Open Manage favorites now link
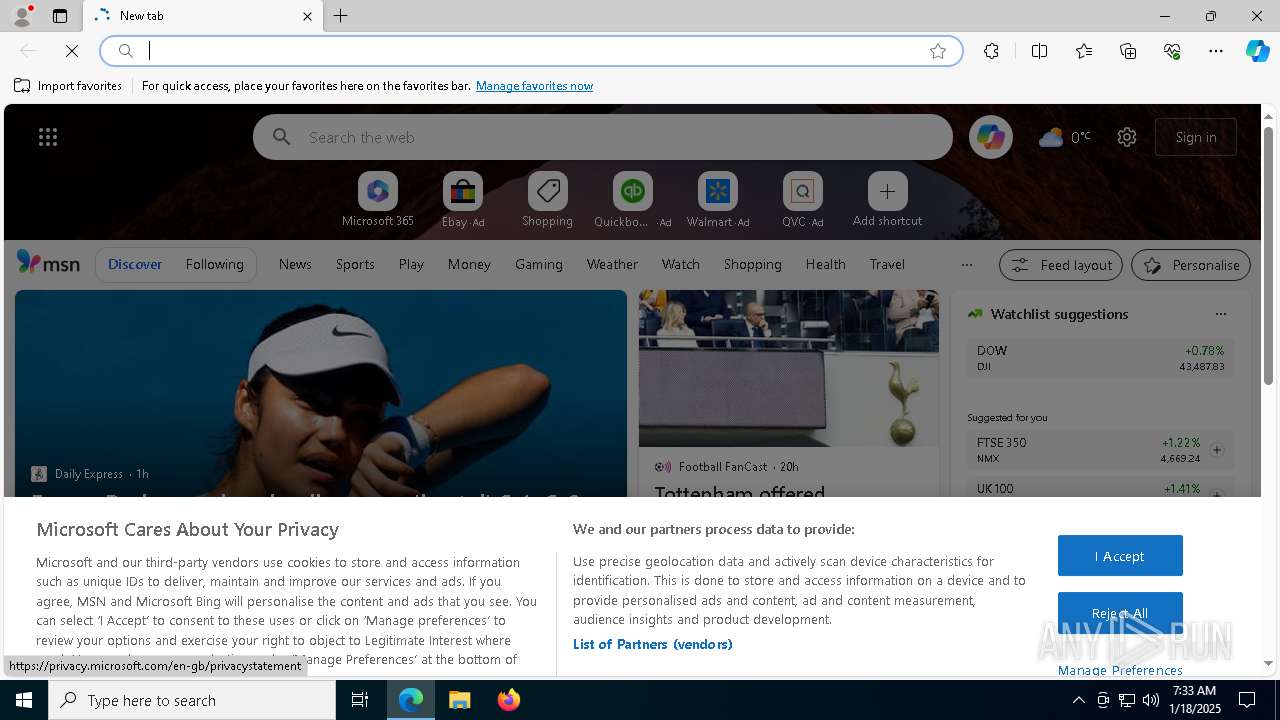 point(534,86)
